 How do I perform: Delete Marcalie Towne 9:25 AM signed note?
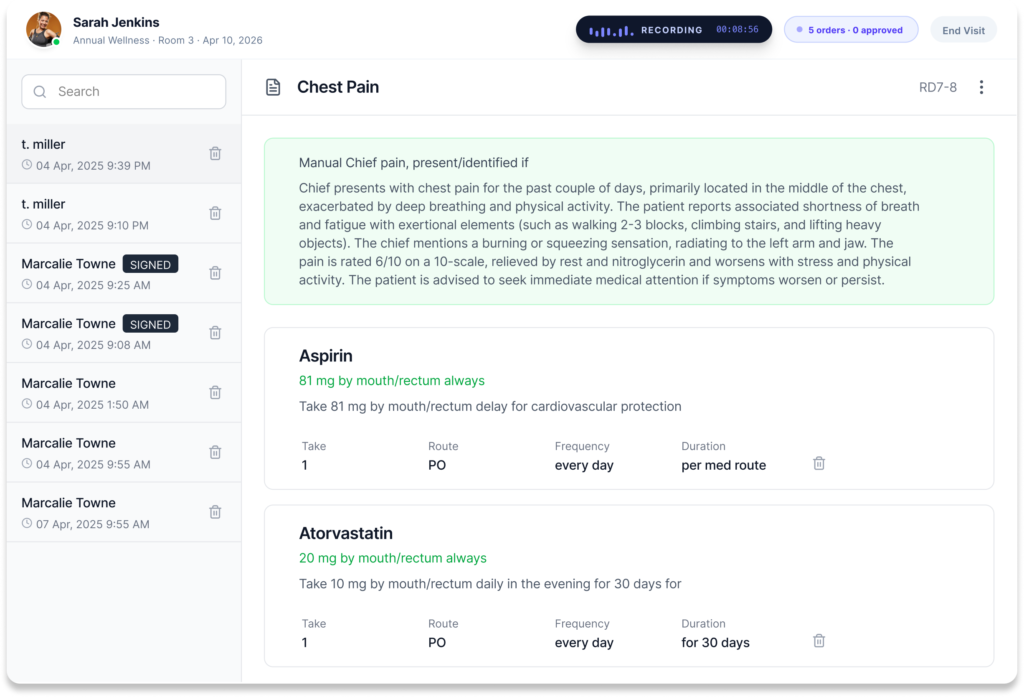pos(215,273)
